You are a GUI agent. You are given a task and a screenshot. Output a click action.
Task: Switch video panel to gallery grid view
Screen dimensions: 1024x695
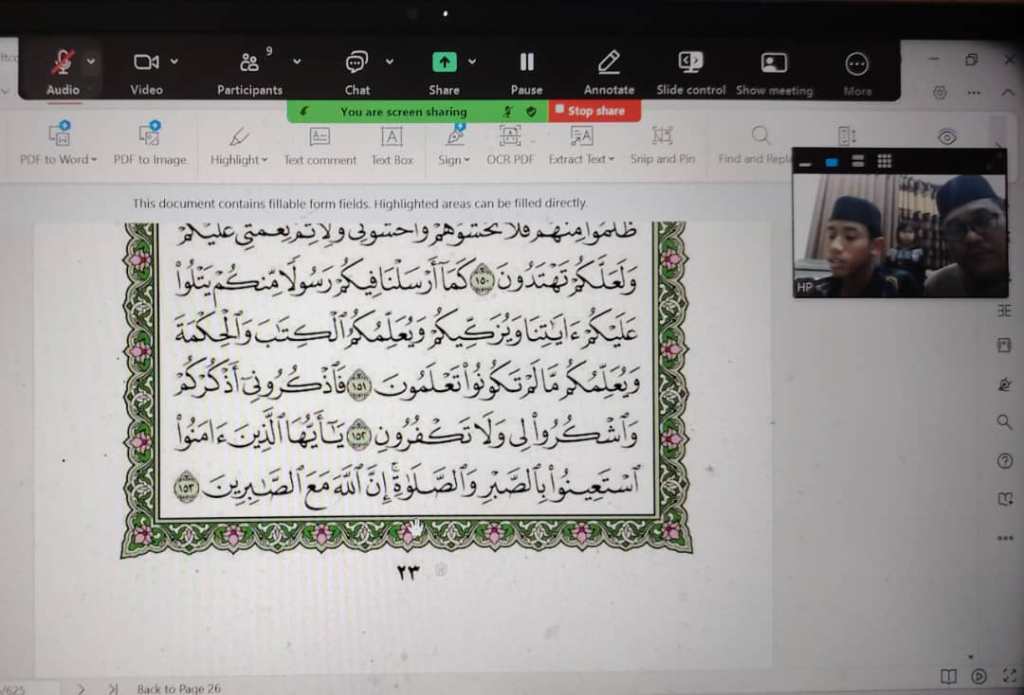tap(884, 161)
